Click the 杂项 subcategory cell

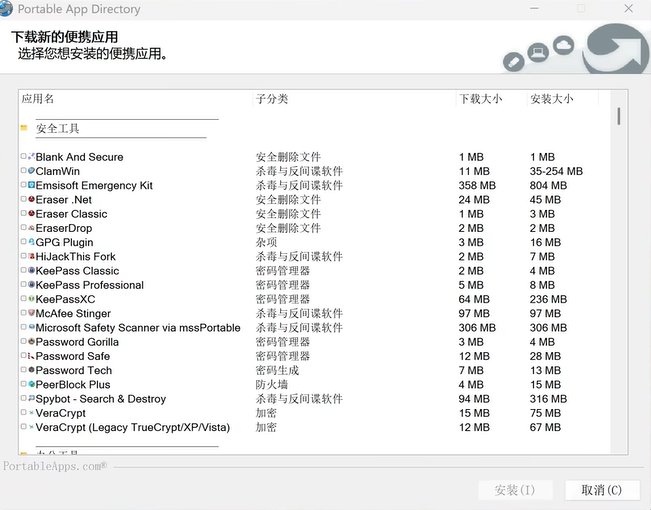(266, 242)
